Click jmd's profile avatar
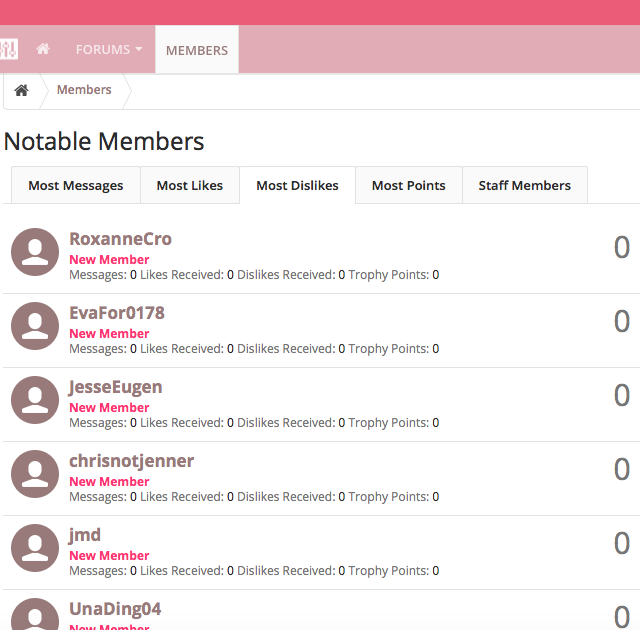 [35, 548]
